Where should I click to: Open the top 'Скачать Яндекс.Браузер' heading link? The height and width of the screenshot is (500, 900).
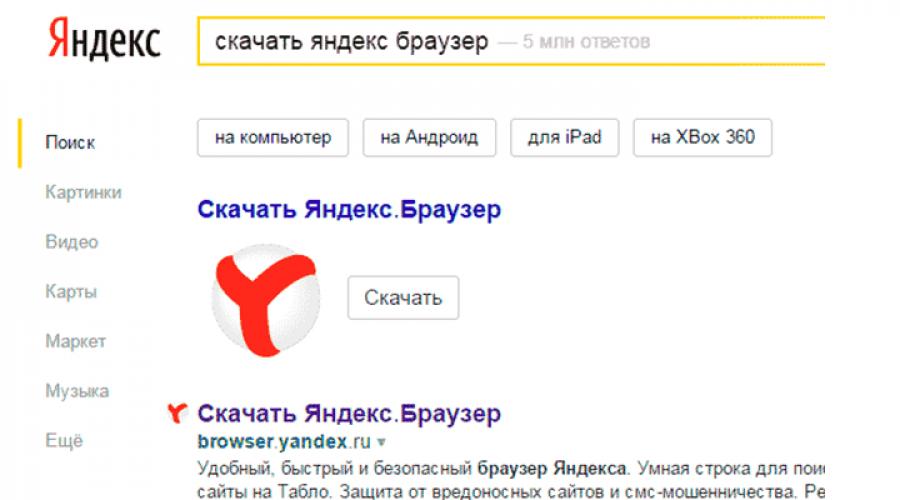click(x=349, y=210)
